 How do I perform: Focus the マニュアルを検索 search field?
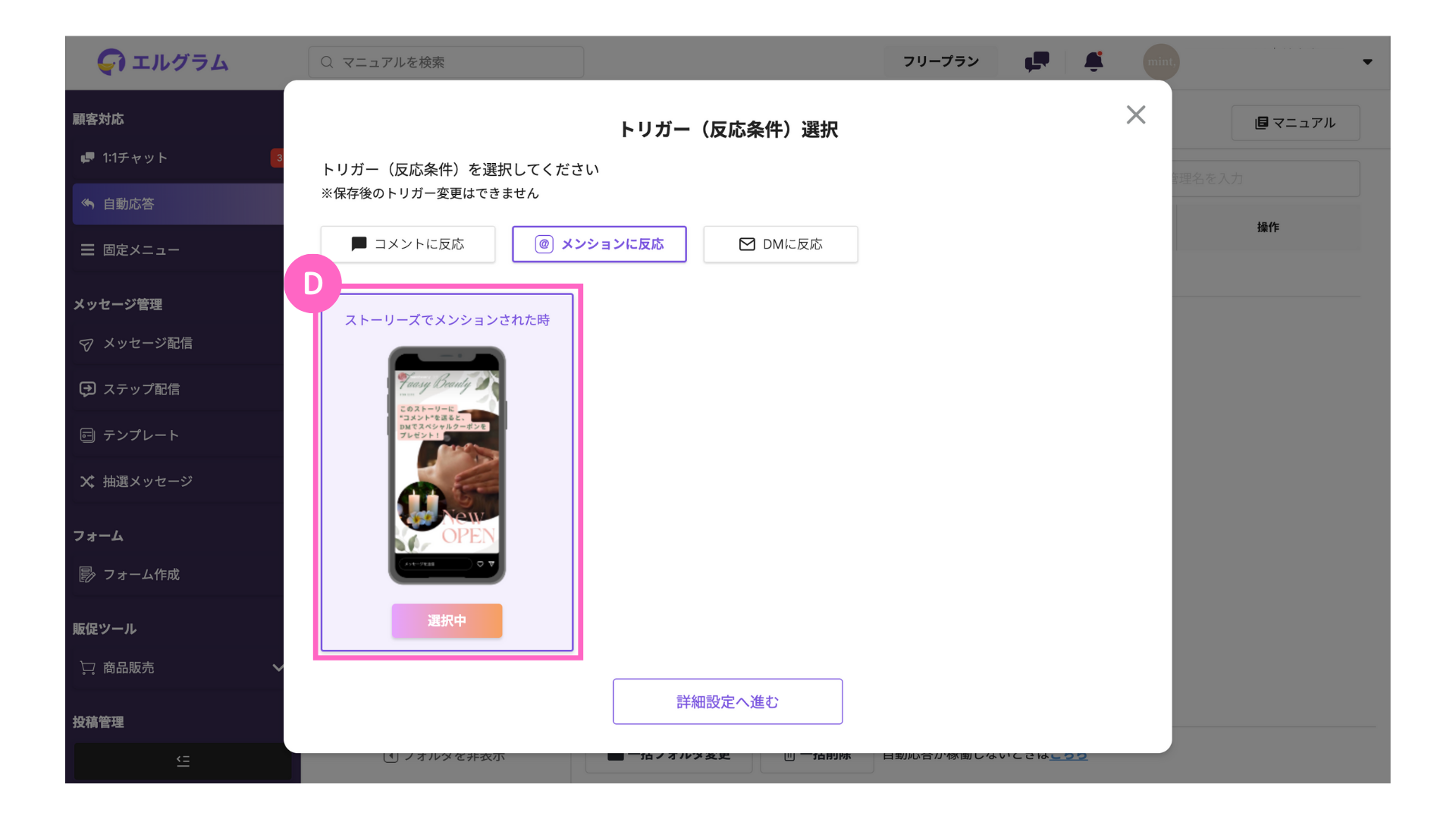point(446,62)
